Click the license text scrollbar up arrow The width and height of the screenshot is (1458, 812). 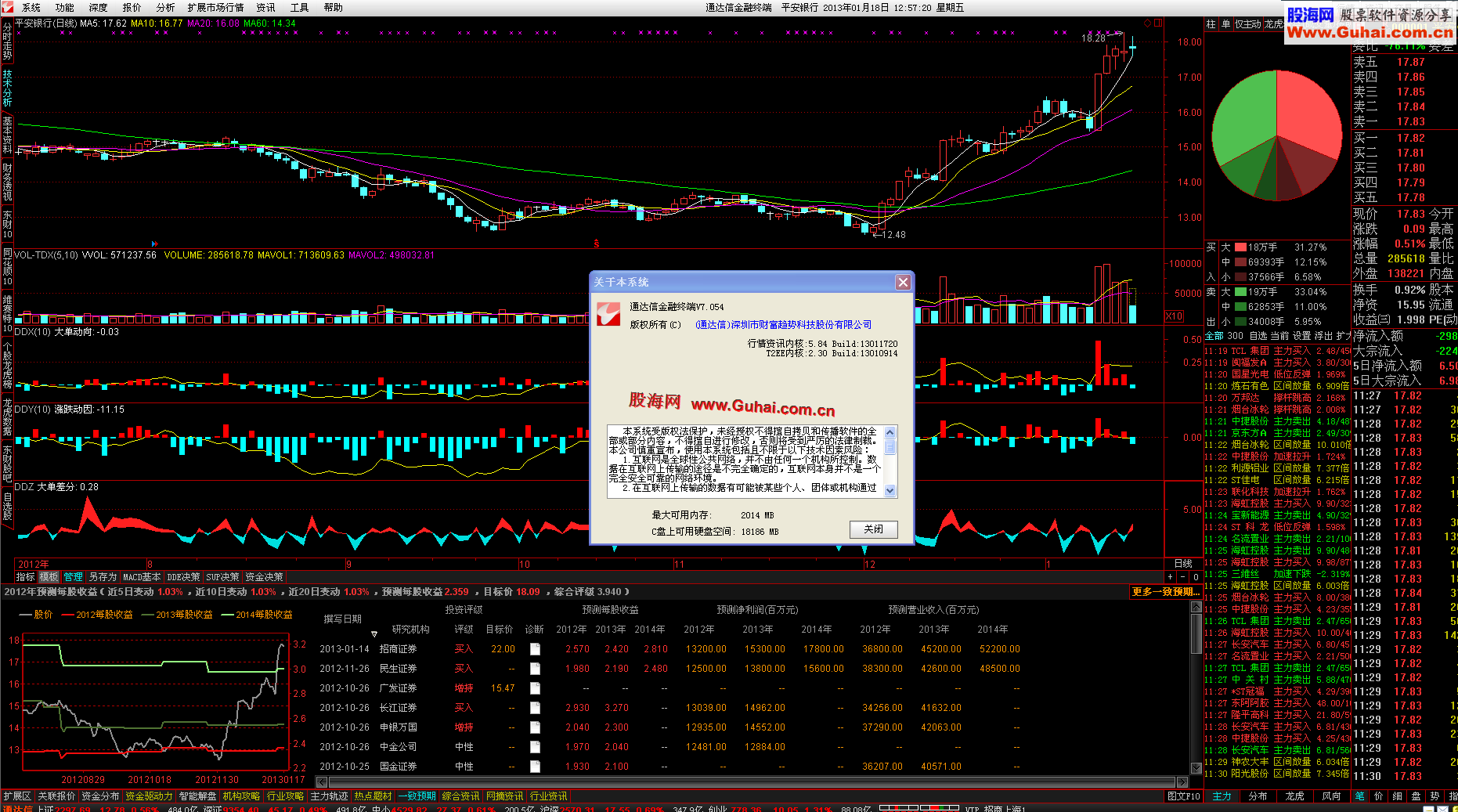click(x=890, y=432)
